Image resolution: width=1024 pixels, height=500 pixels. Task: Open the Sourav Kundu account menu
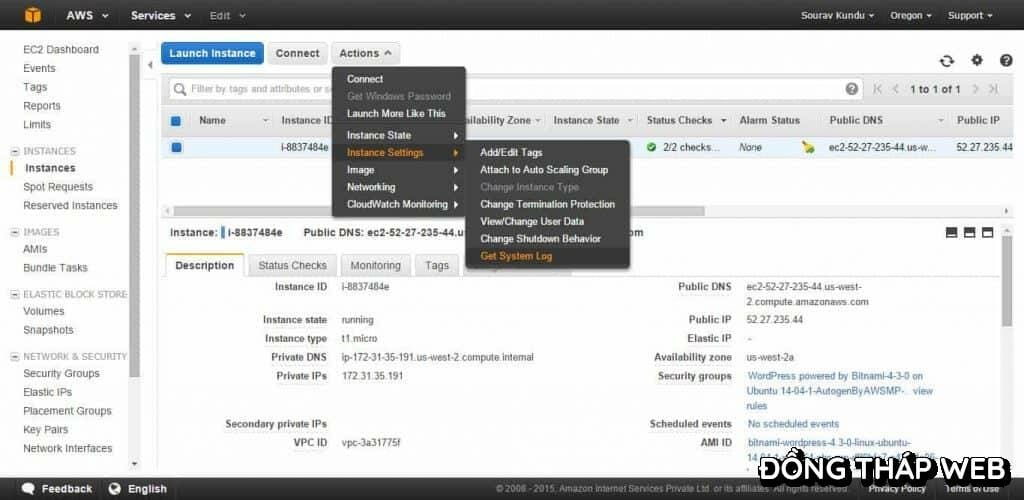coord(837,15)
